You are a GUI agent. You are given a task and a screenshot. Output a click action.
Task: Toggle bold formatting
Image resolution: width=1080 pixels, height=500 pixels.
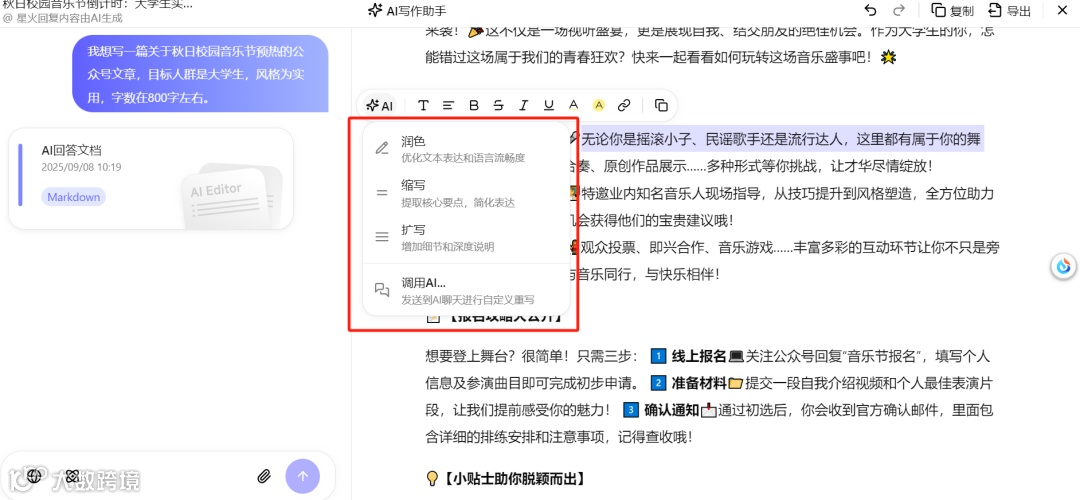point(473,105)
